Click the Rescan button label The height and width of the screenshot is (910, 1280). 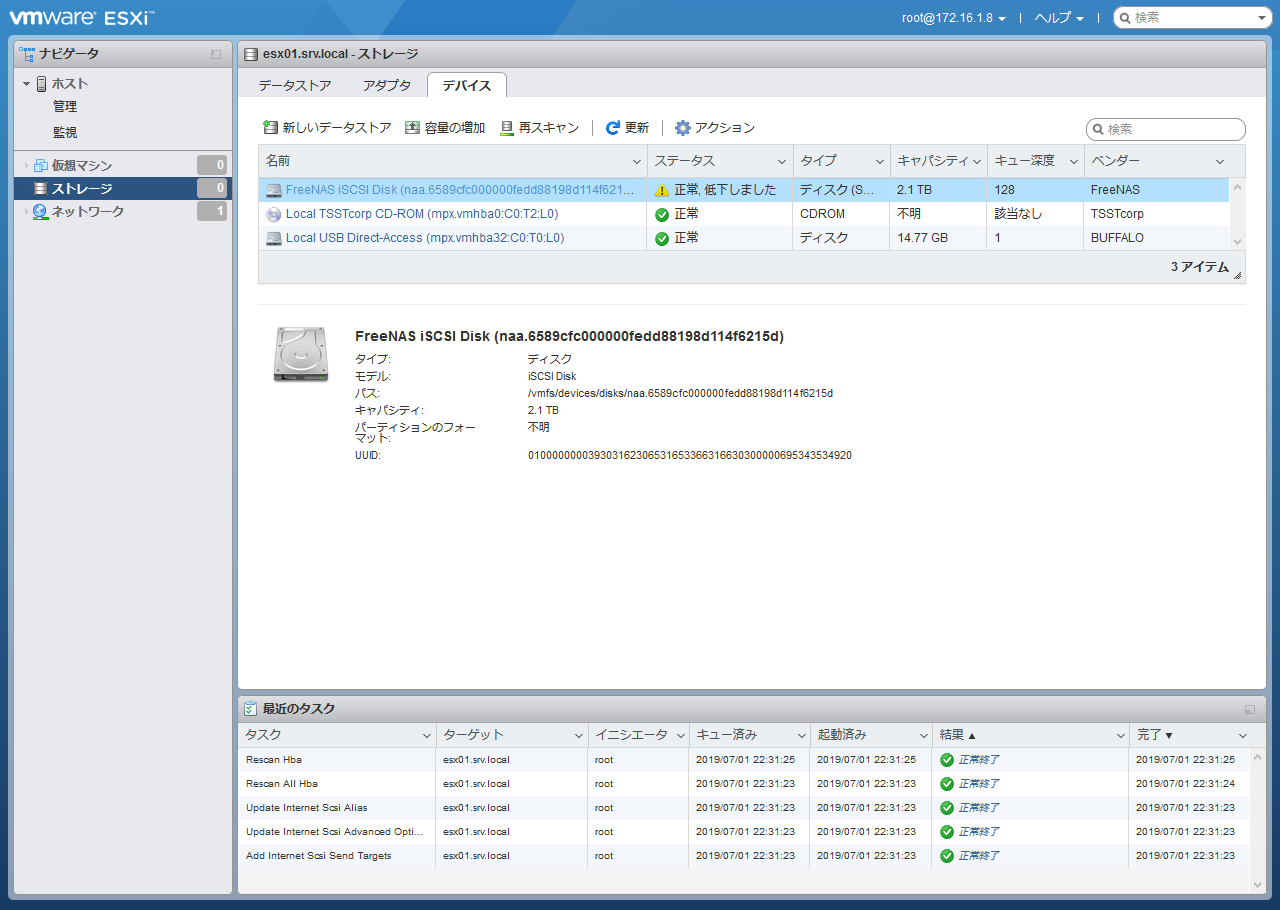point(549,128)
